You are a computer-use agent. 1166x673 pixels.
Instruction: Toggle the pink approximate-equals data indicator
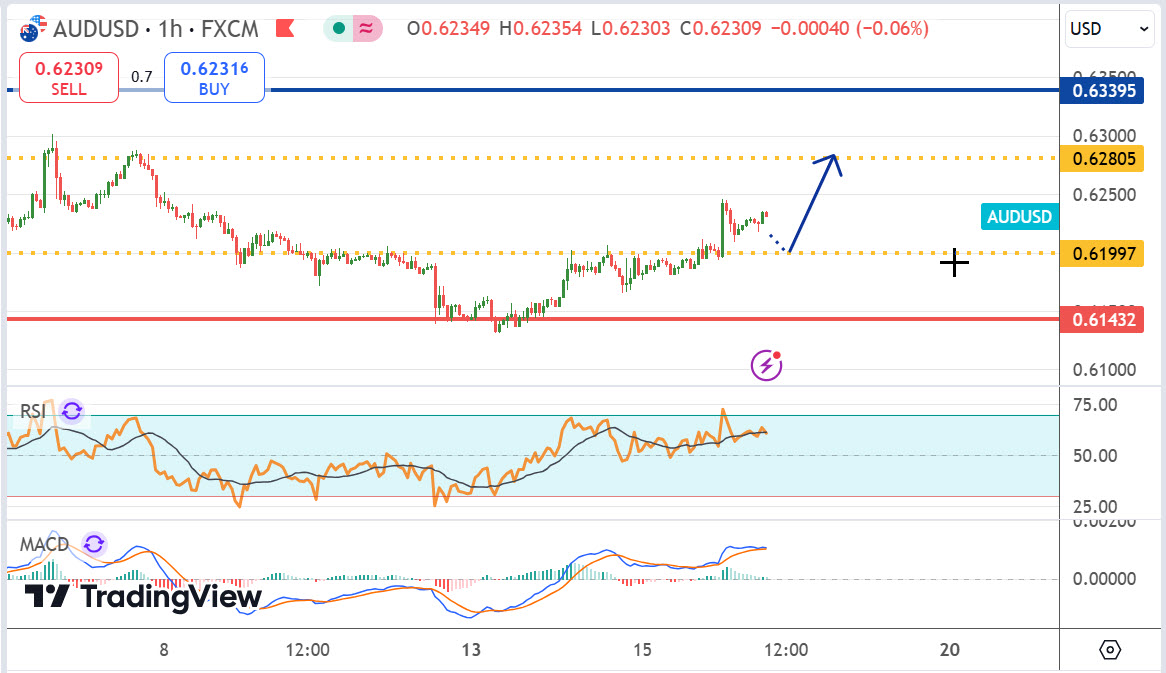click(x=367, y=29)
